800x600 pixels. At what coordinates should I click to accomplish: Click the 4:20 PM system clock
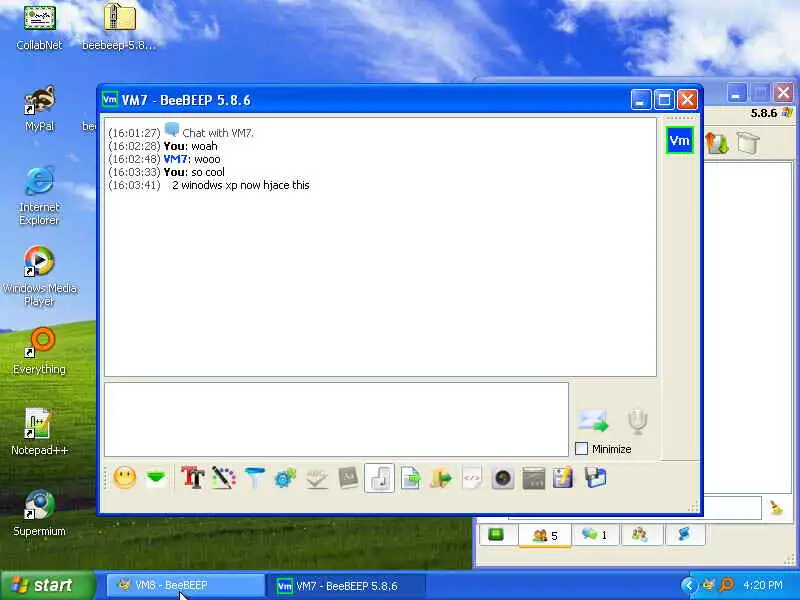pos(763,585)
